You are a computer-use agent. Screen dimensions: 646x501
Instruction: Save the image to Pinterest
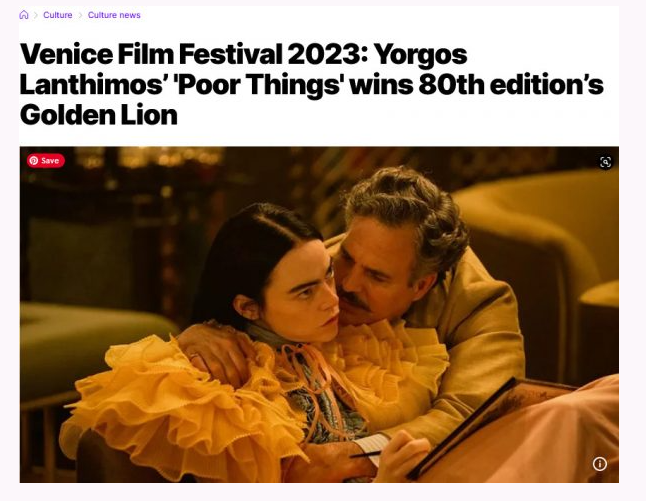click(x=46, y=161)
